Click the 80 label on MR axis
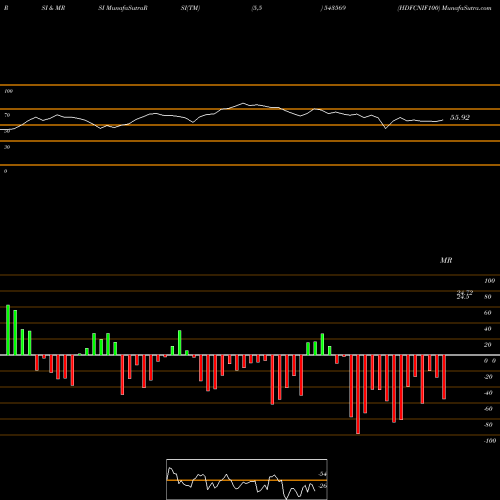This screenshot has width=500, height=500. 487,297
